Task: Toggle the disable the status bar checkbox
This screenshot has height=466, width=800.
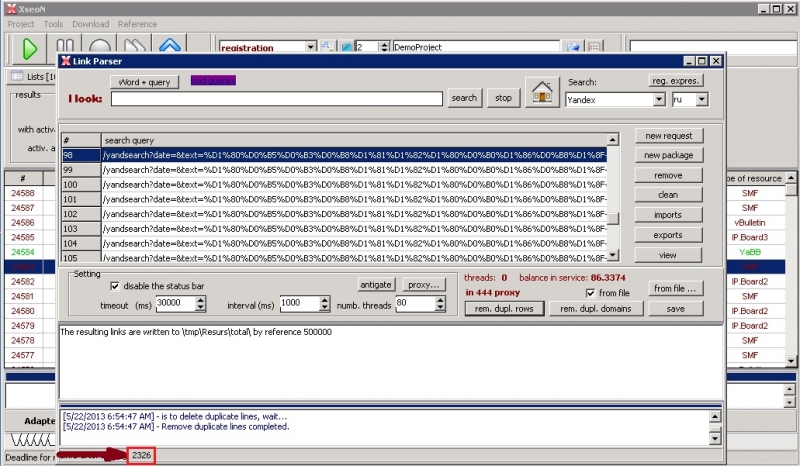Action: point(115,286)
